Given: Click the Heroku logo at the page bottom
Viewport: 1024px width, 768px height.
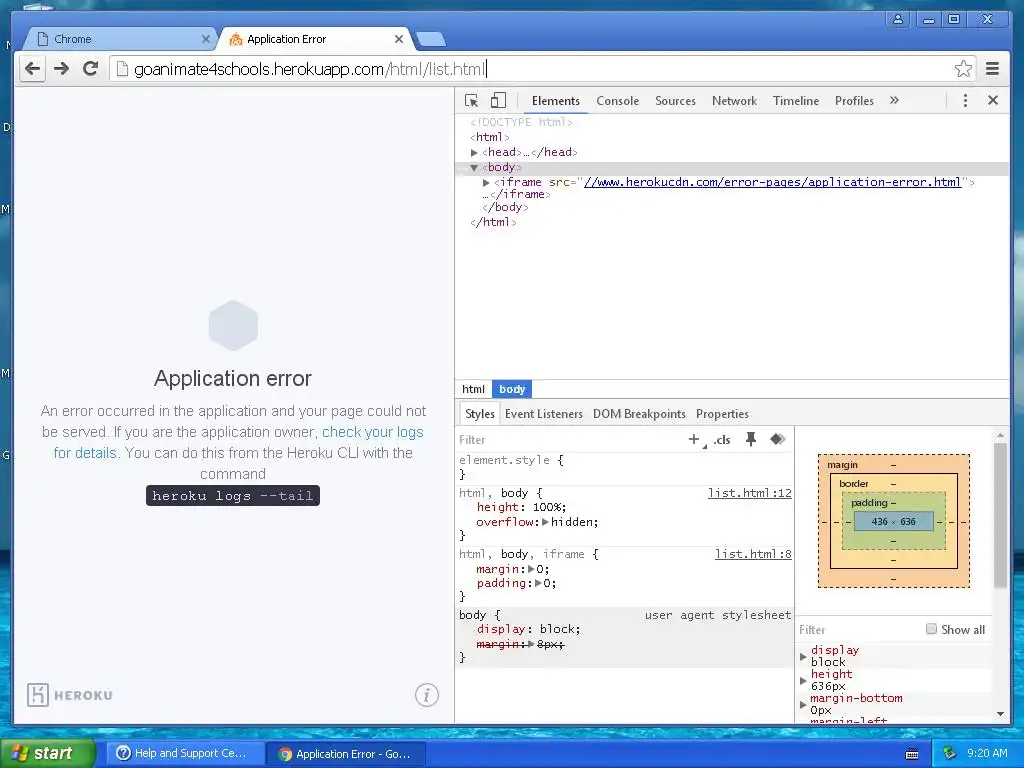Looking at the screenshot, I should pos(70,695).
